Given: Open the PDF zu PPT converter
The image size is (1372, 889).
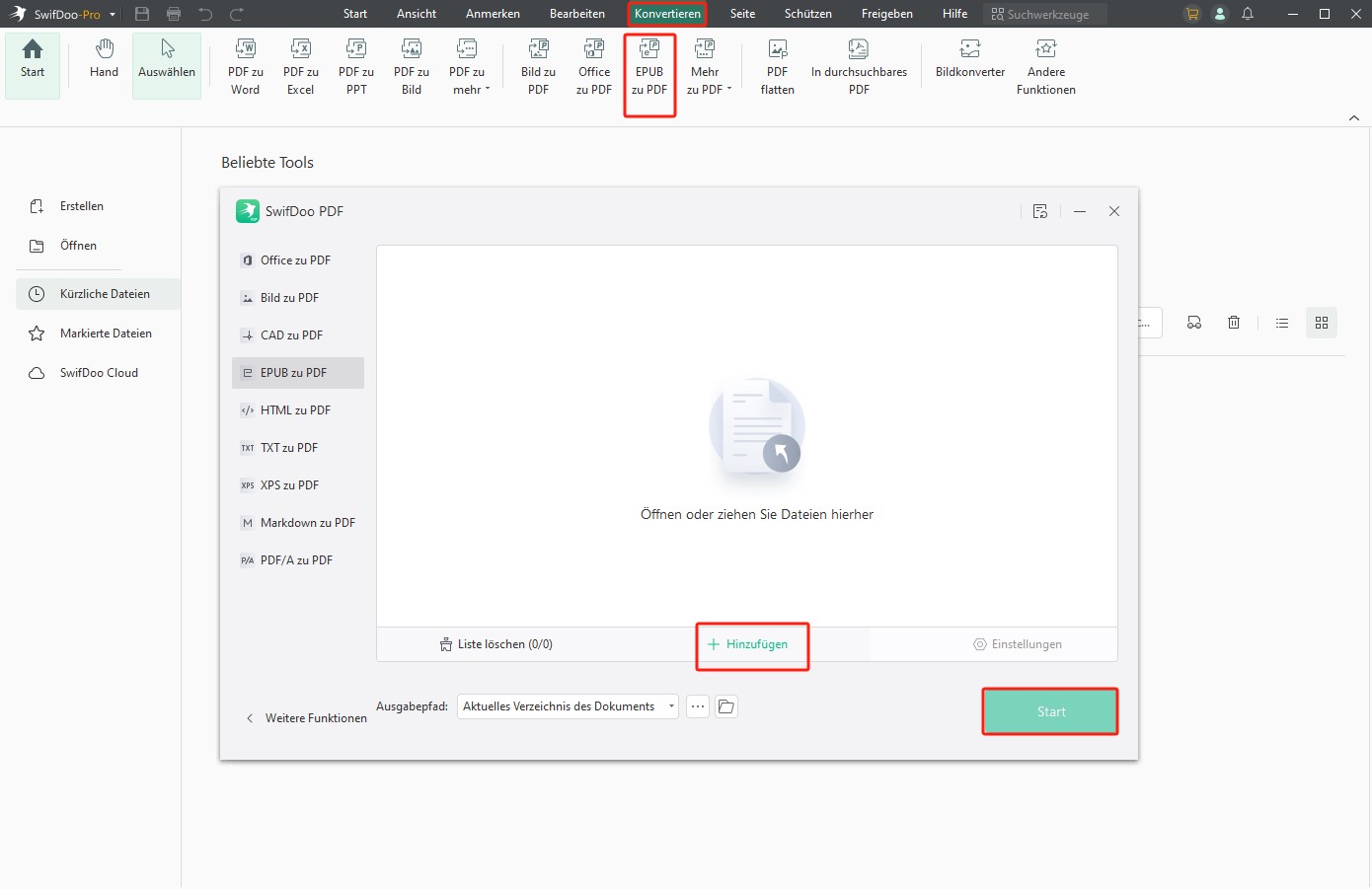Looking at the screenshot, I should pos(356,67).
